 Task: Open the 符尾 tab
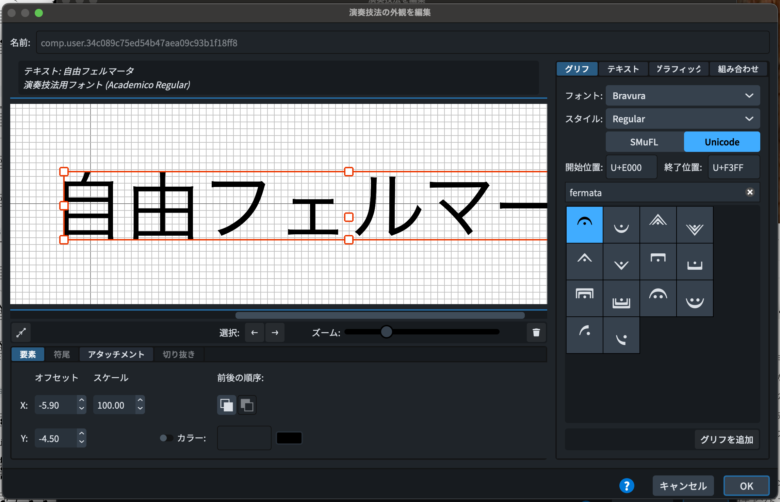(x=62, y=354)
